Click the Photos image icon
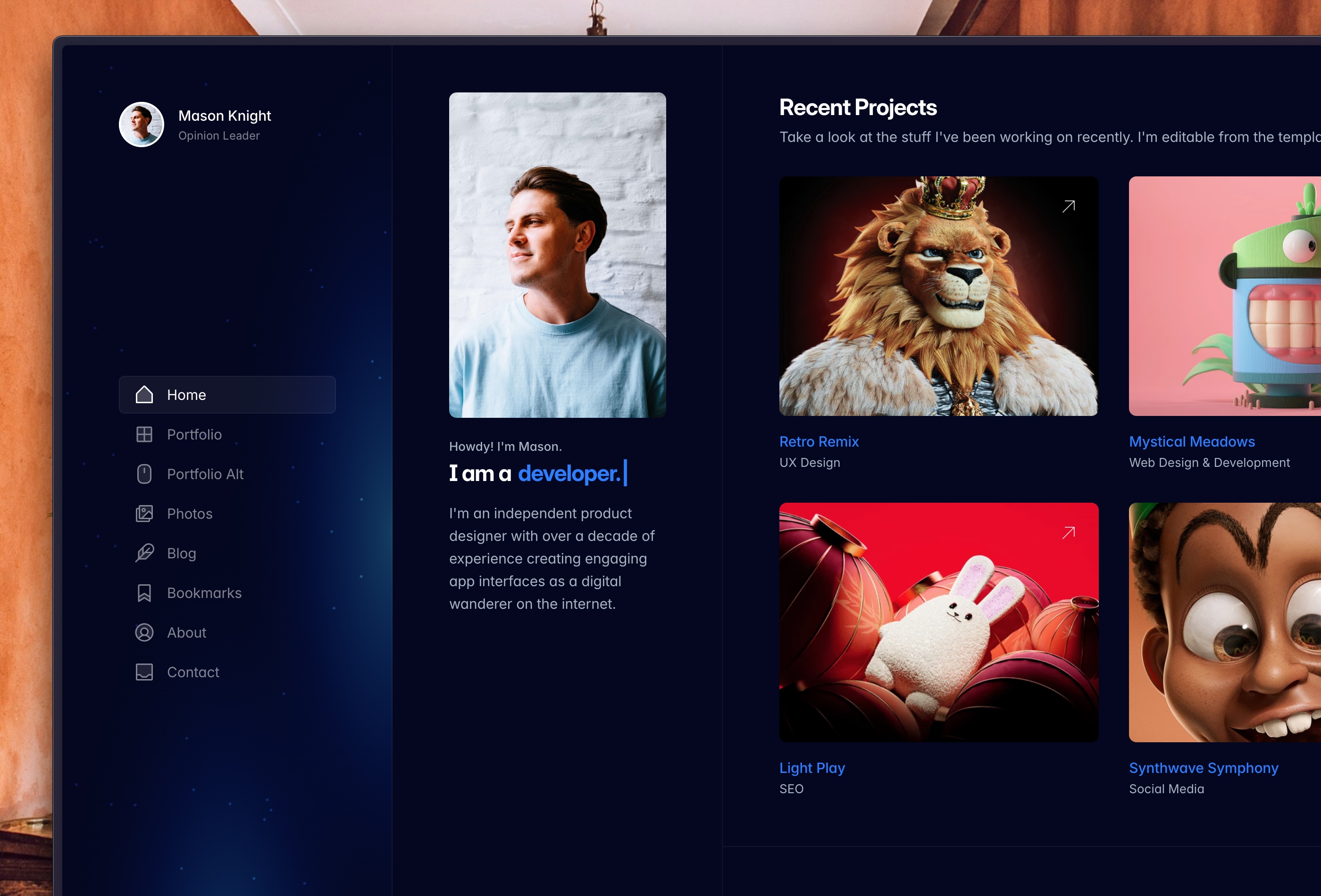1321x896 pixels. pos(144,513)
